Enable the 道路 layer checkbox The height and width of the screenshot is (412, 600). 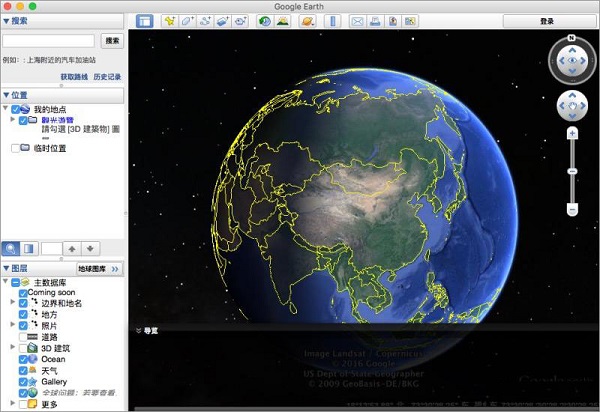pyautogui.click(x=24, y=338)
